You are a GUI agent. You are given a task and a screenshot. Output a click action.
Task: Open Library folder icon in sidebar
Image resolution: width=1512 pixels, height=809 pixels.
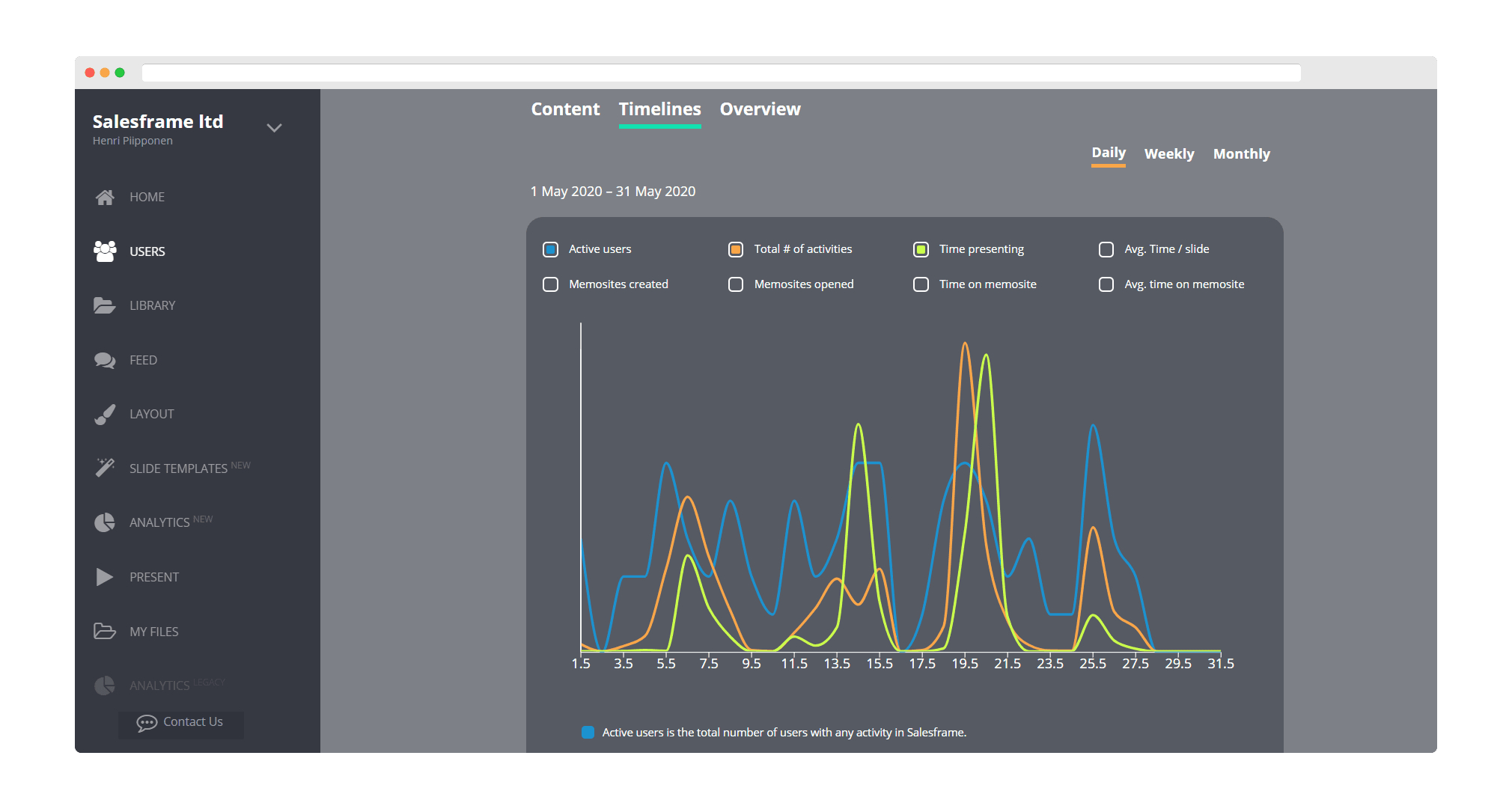[x=105, y=305]
